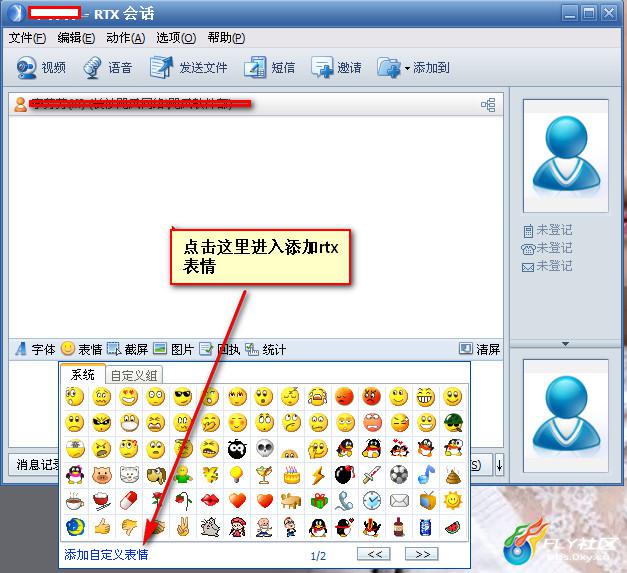Screen dimensions: 627x573
Task: Open 统计 statistics
Action: pyautogui.click(x=266, y=349)
